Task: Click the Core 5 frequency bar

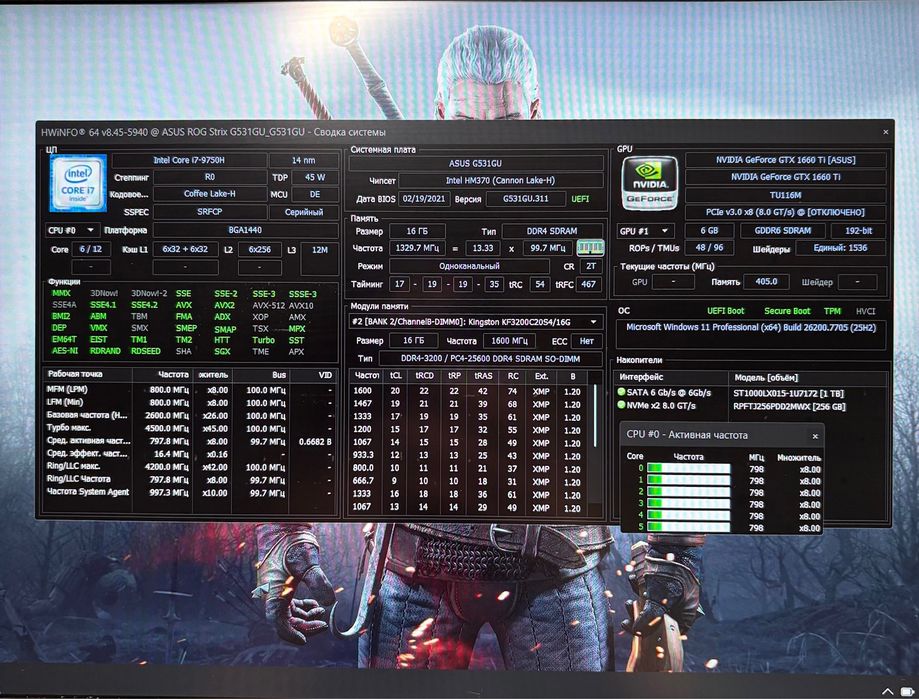Action: (x=689, y=527)
